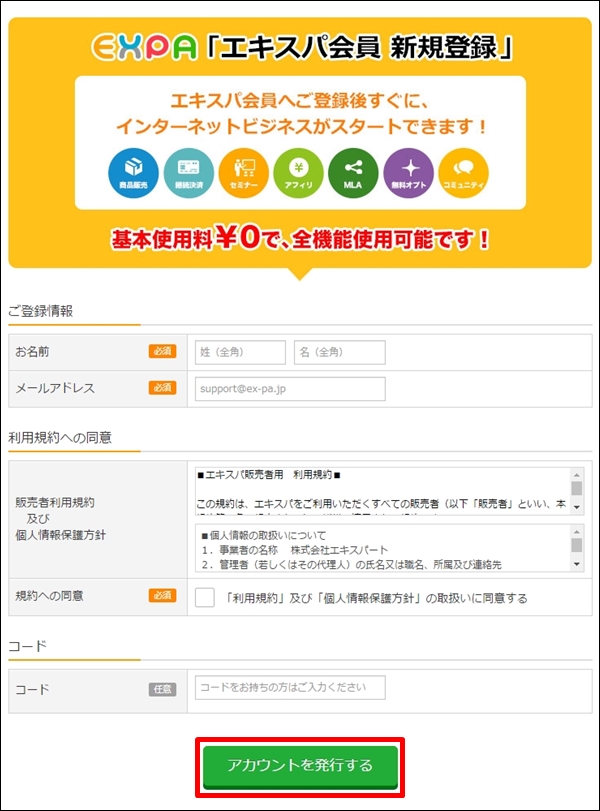The width and height of the screenshot is (600, 811).
Task: Click the 利用規約への同意 section heading
Action: pyautogui.click(x=60, y=438)
